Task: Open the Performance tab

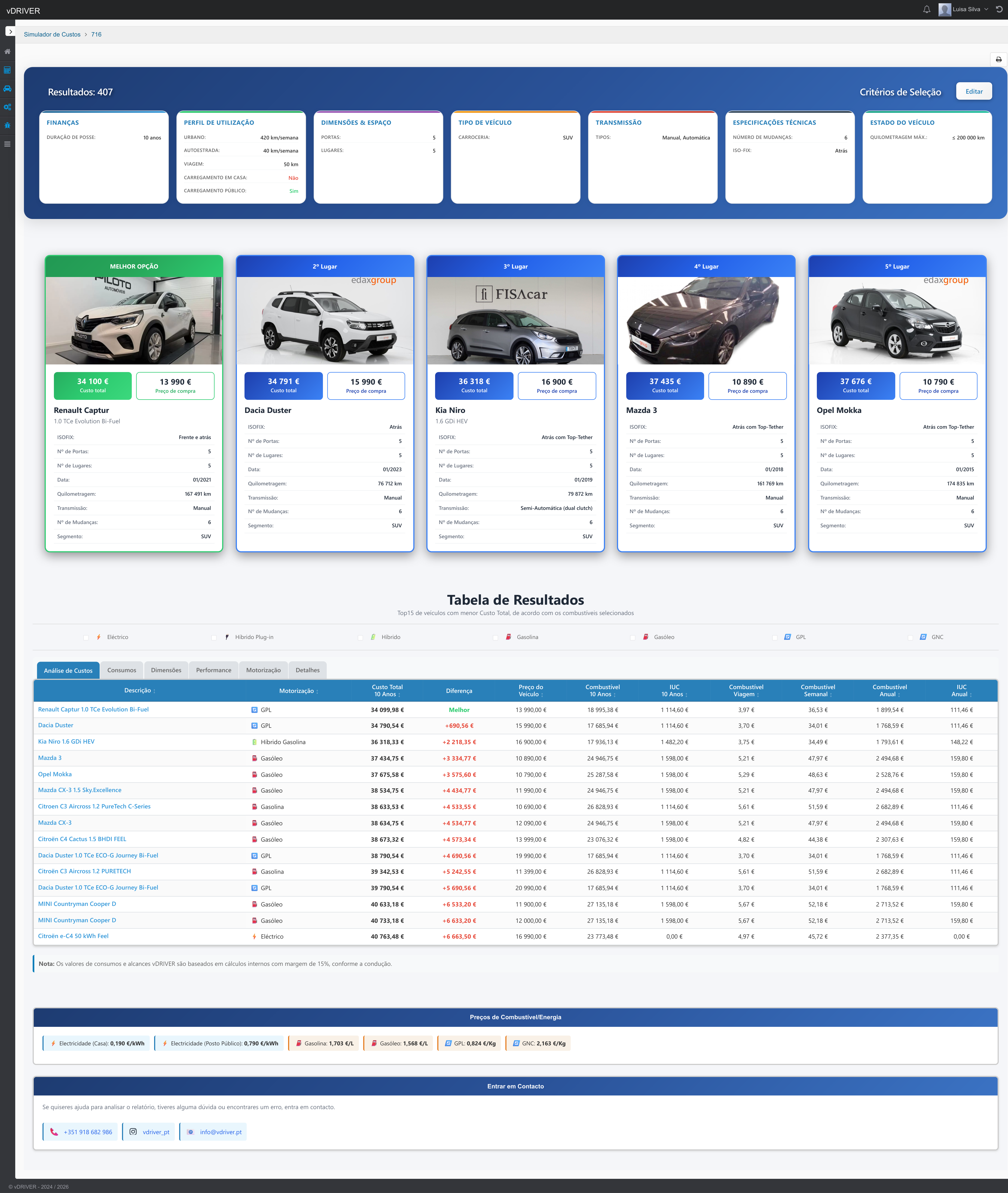Action: click(x=213, y=670)
